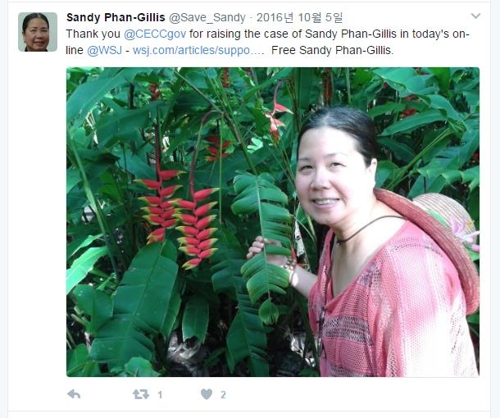Image resolution: width=500 pixels, height=418 pixels.
Task: Open the attached garden photo
Action: (x=273, y=222)
